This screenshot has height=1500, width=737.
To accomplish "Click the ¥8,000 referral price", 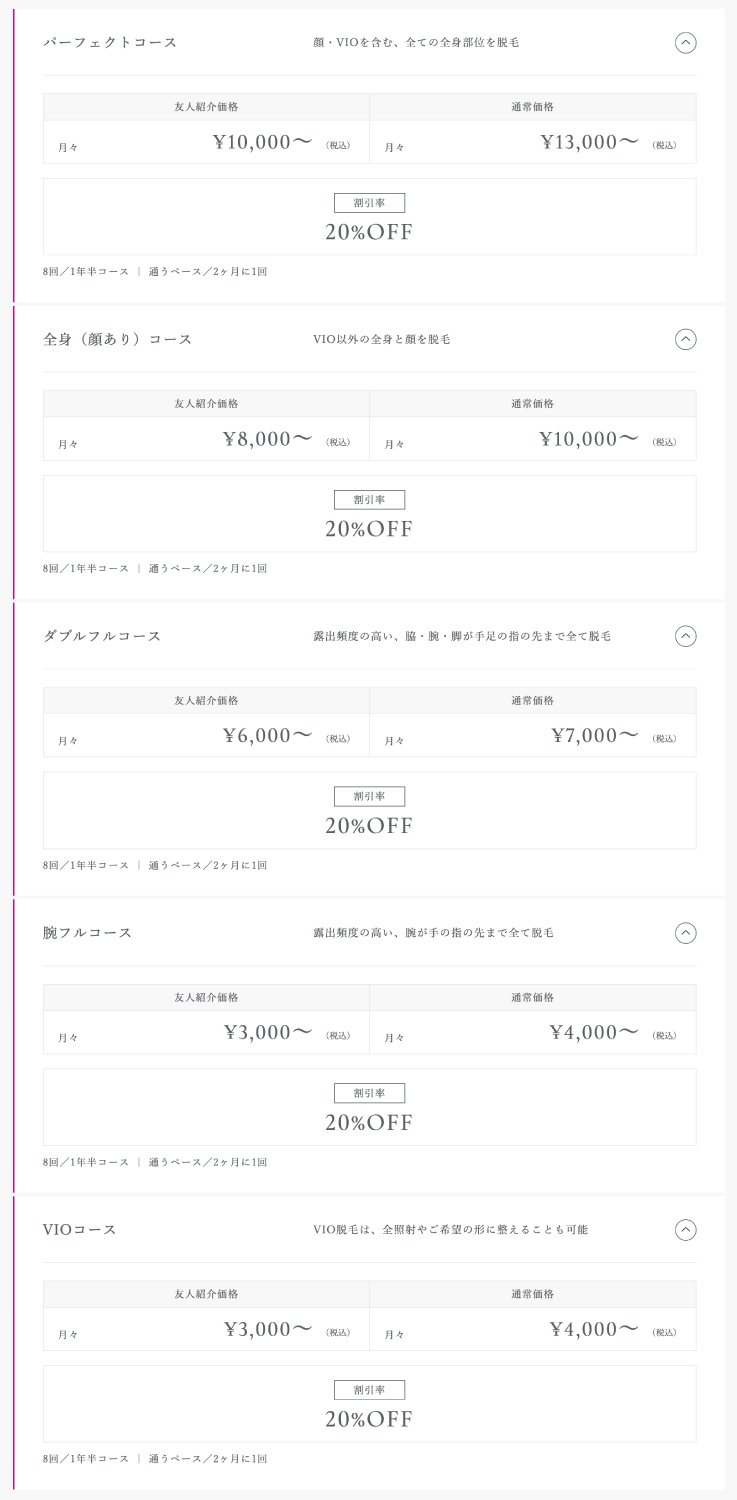I will tap(268, 439).
